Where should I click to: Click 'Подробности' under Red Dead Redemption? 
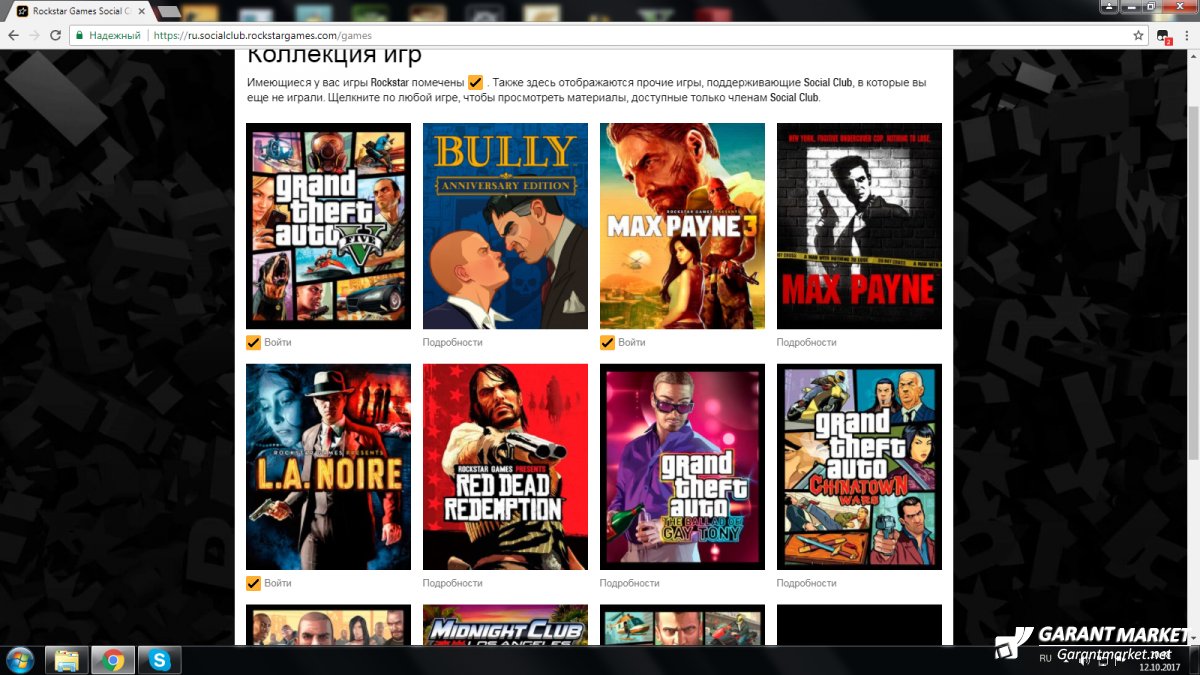[x=453, y=583]
